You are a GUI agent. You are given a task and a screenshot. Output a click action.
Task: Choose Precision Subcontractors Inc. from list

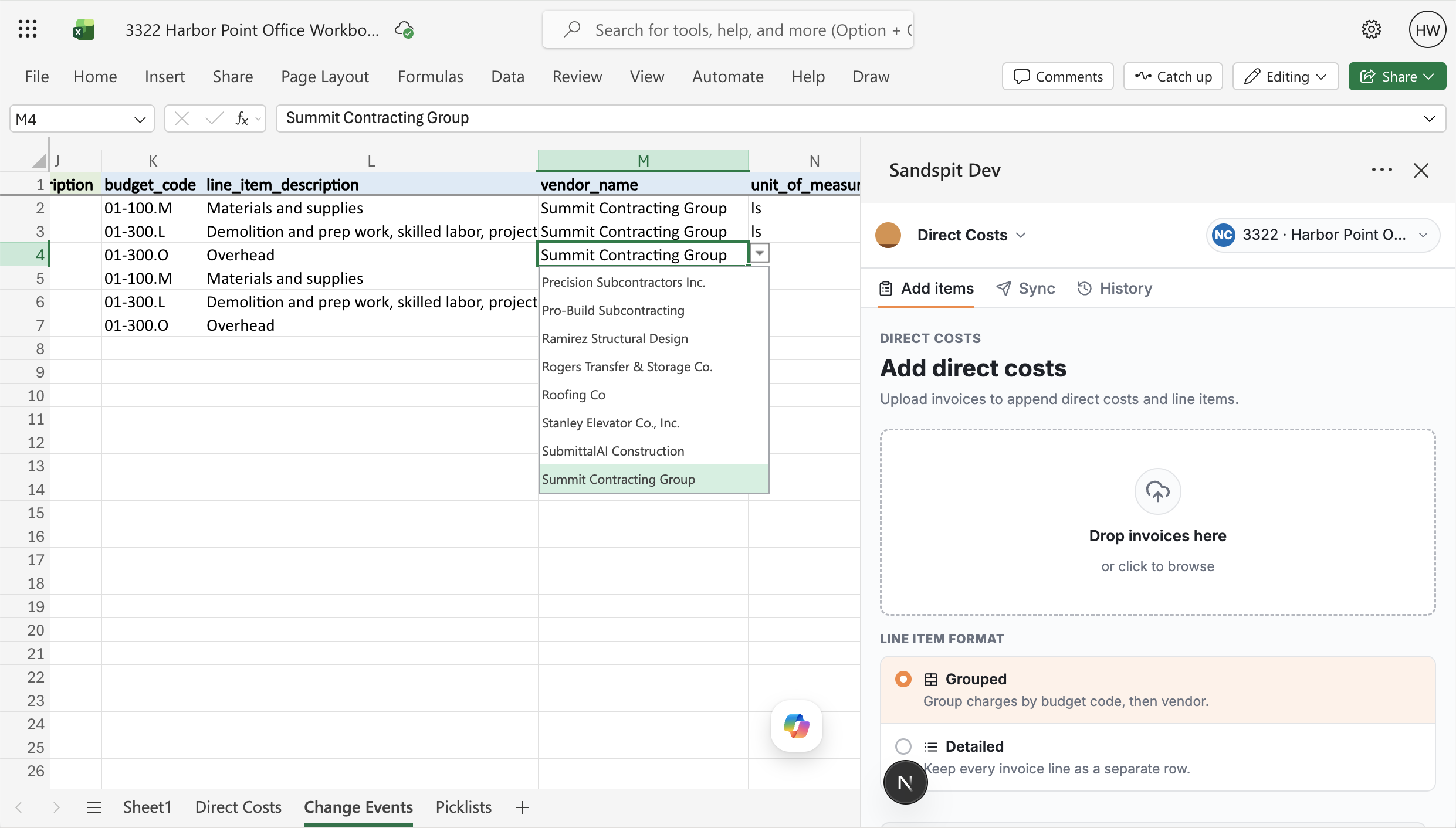coord(653,282)
